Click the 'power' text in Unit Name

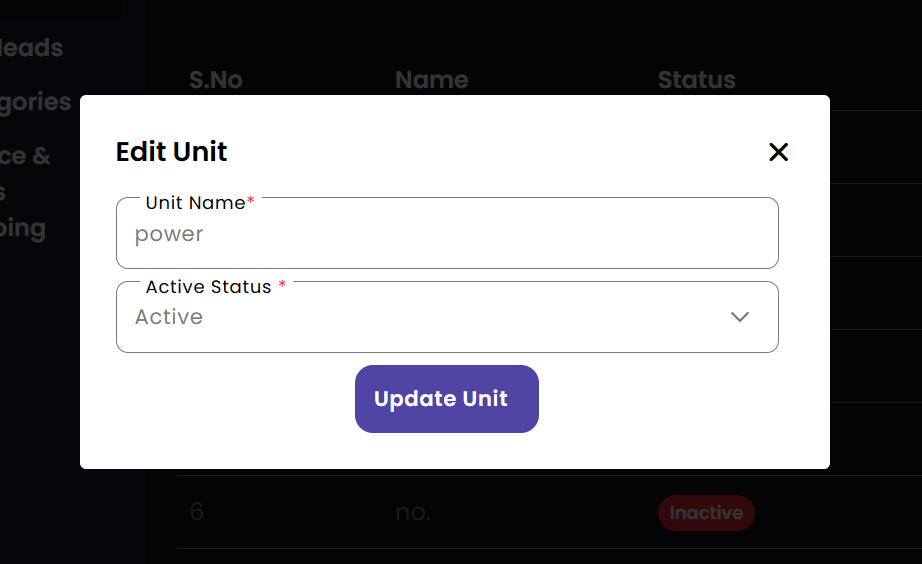click(169, 235)
